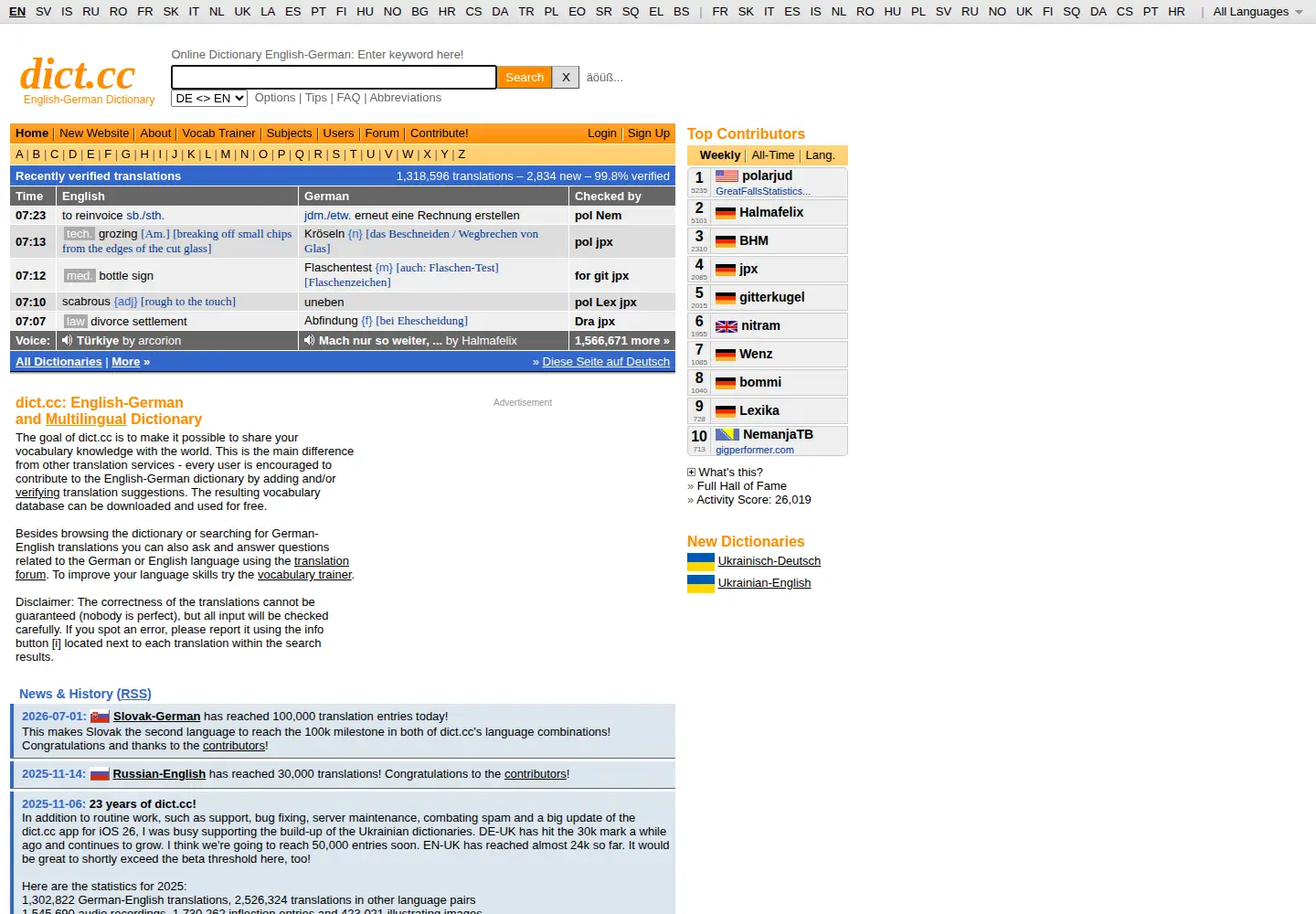This screenshot has width=1316, height=914.
Task: Open the Vocab Trainer menu item
Action: (x=218, y=133)
